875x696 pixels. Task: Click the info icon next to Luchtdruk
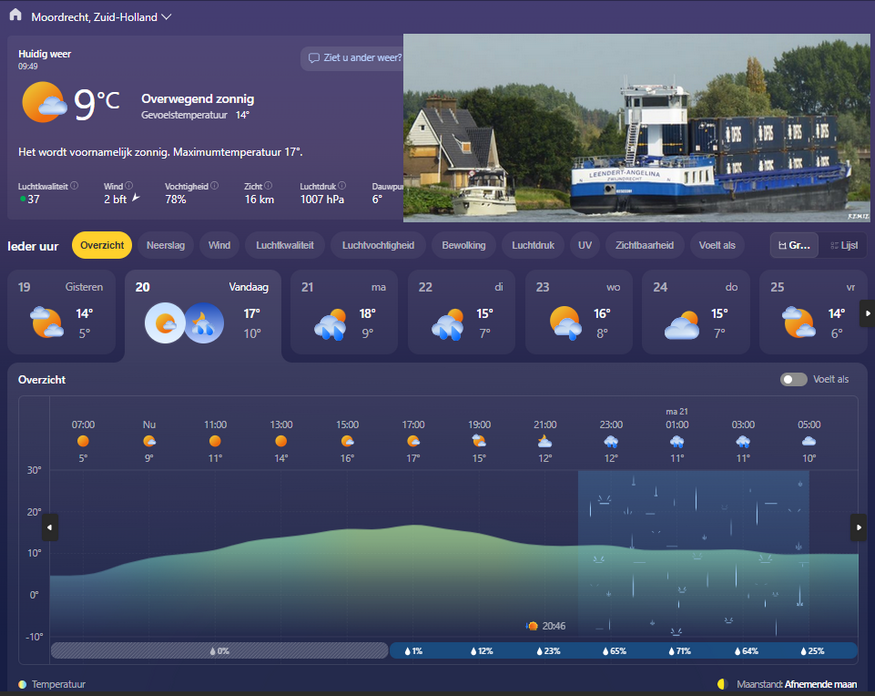pos(342,185)
